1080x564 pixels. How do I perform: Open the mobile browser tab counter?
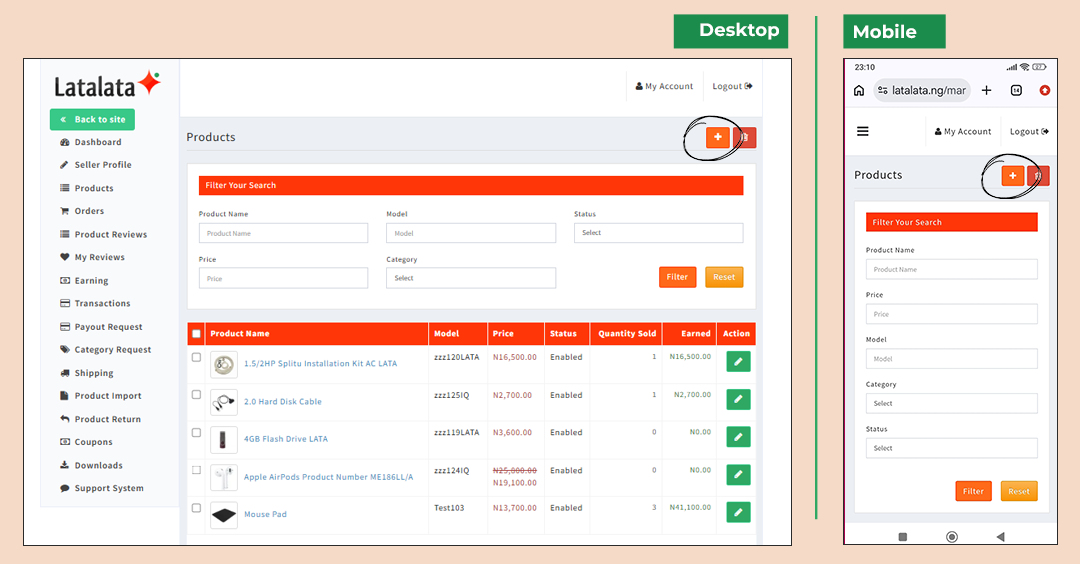click(1016, 90)
